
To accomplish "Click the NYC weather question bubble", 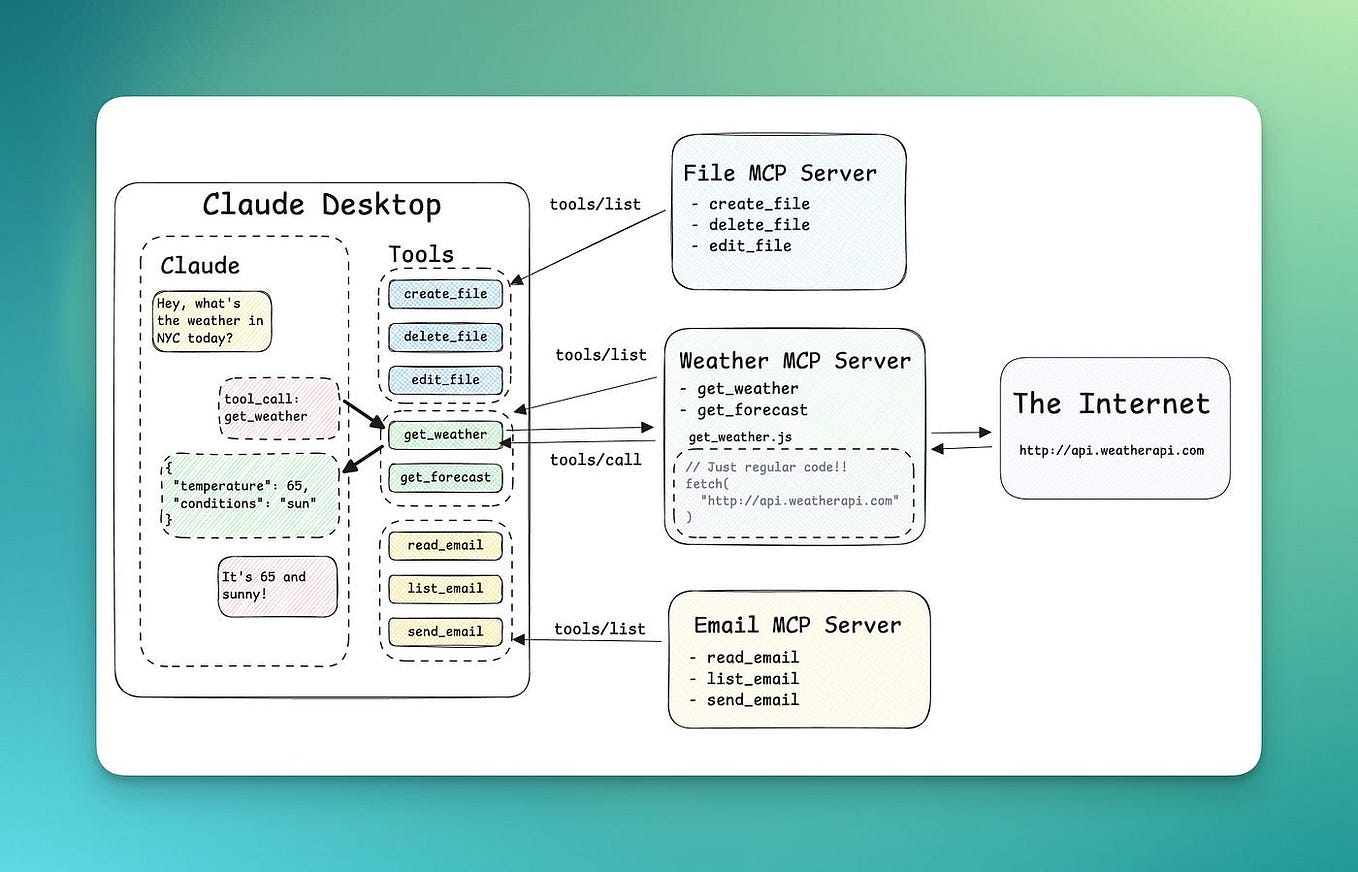I will click(211, 321).
